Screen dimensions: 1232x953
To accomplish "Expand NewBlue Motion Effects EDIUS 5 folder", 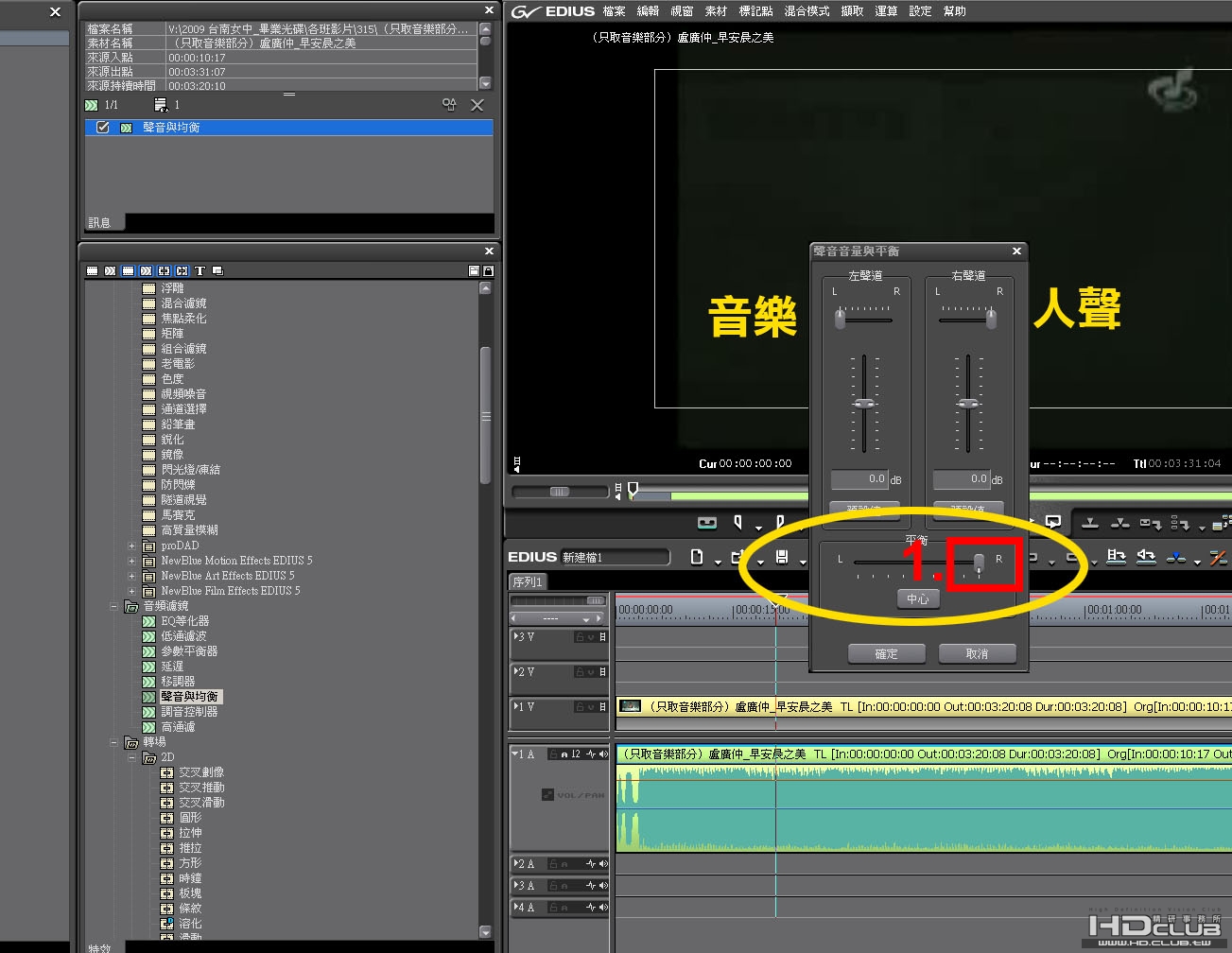I will (x=131, y=561).
